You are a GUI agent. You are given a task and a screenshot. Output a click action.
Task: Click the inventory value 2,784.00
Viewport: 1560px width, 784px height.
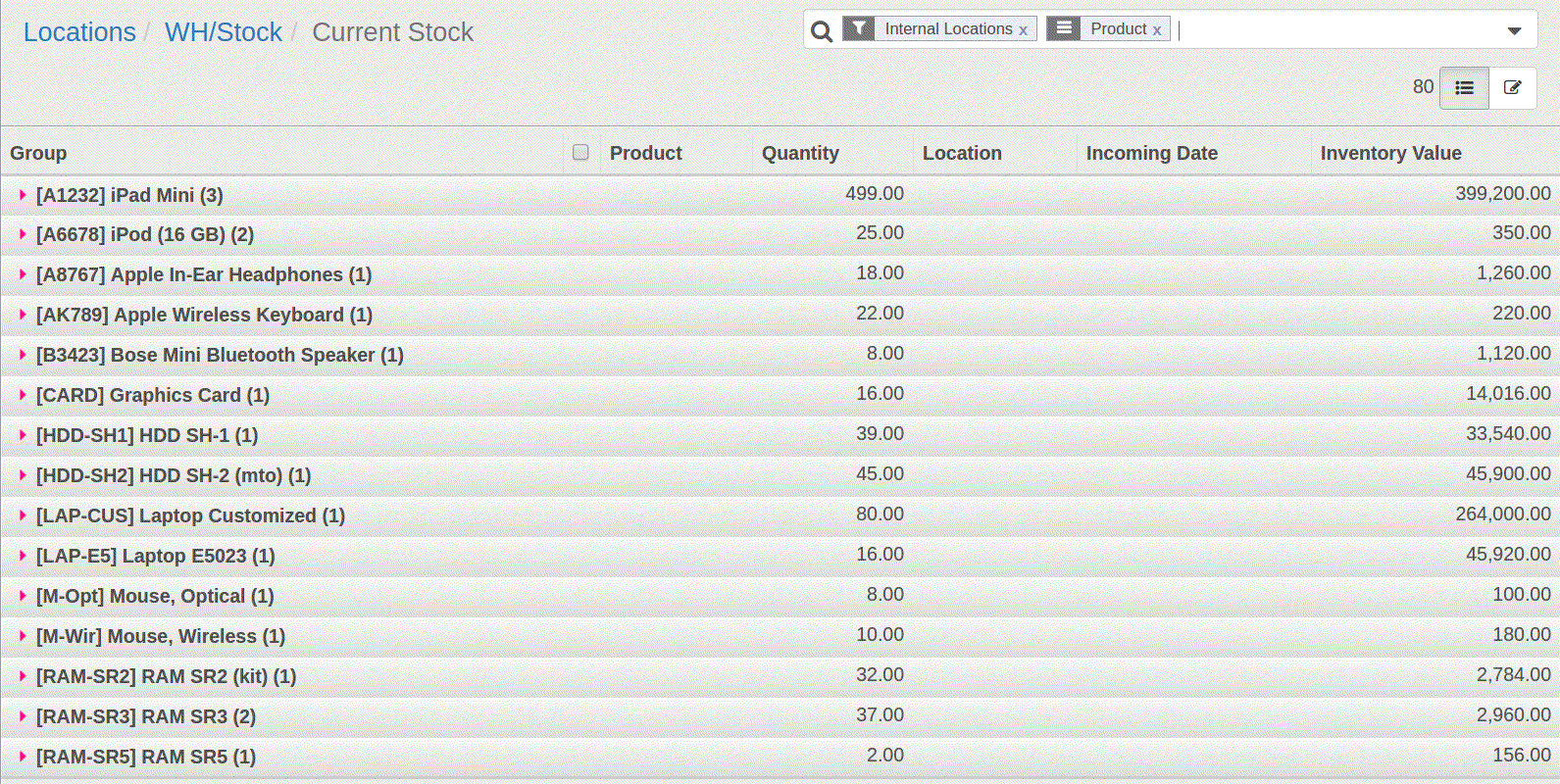[1513, 675]
